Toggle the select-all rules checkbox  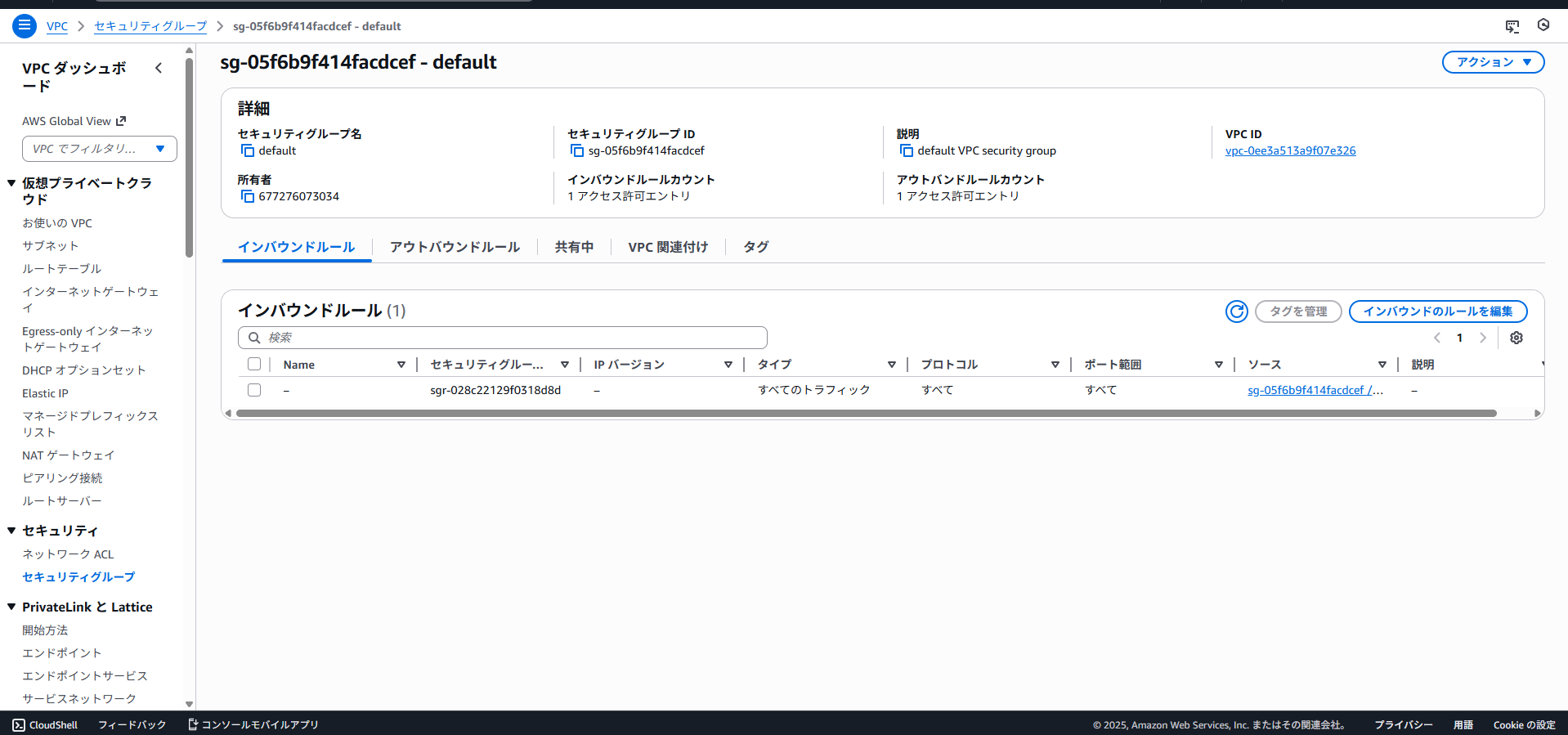pyautogui.click(x=254, y=365)
